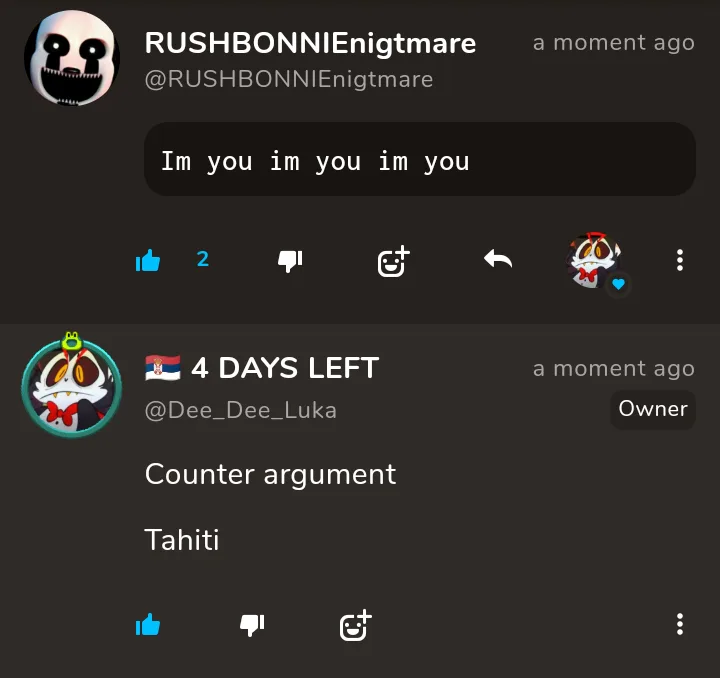Like RUSHBONNIEnigtmare's comment with thumbs up
The height and width of the screenshot is (678, 720).
pos(148,260)
